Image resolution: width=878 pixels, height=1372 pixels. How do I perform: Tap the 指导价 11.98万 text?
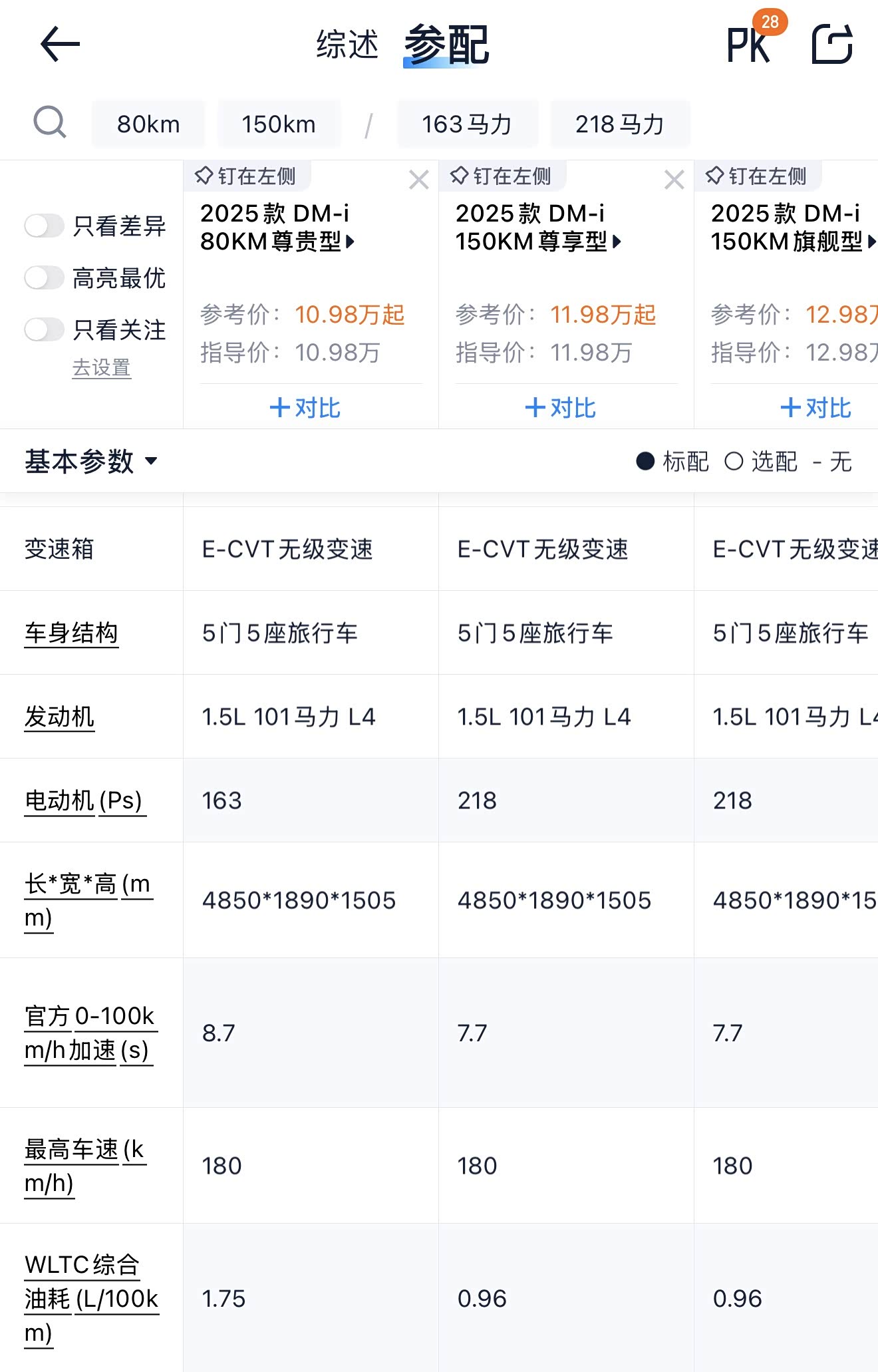point(544,353)
